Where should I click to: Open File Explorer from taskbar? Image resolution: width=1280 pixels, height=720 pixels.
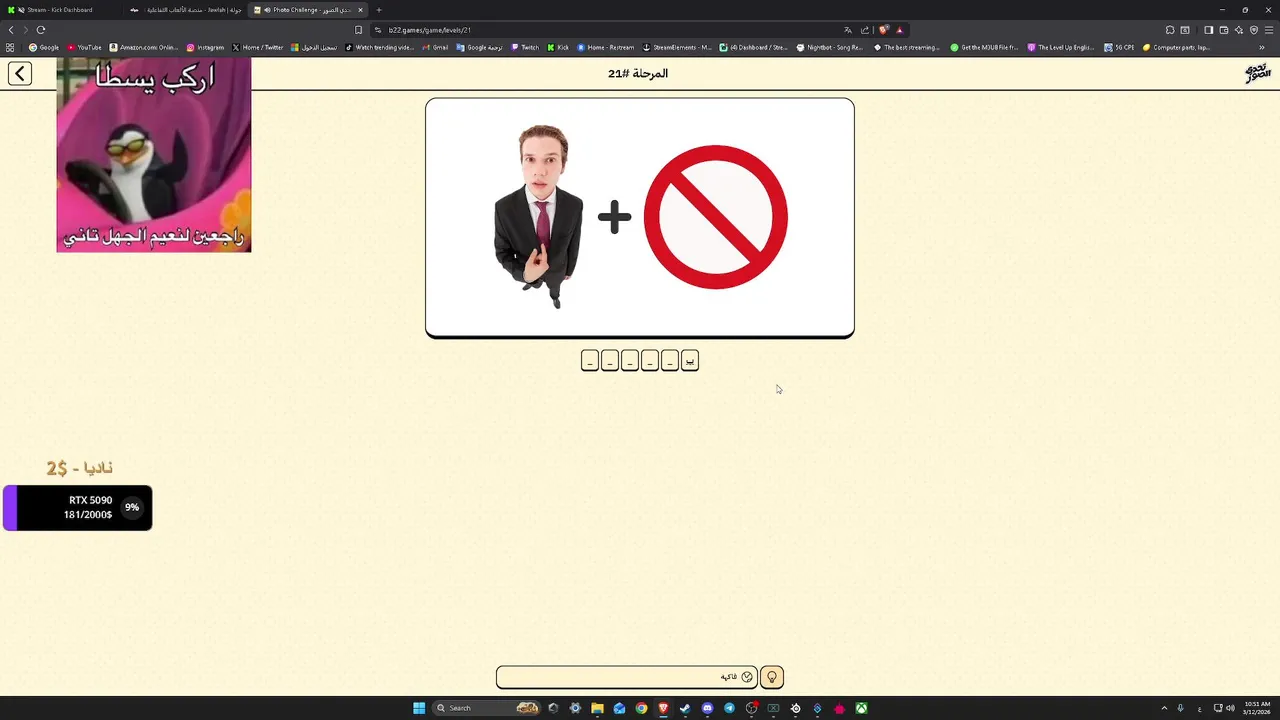click(x=597, y=708)
